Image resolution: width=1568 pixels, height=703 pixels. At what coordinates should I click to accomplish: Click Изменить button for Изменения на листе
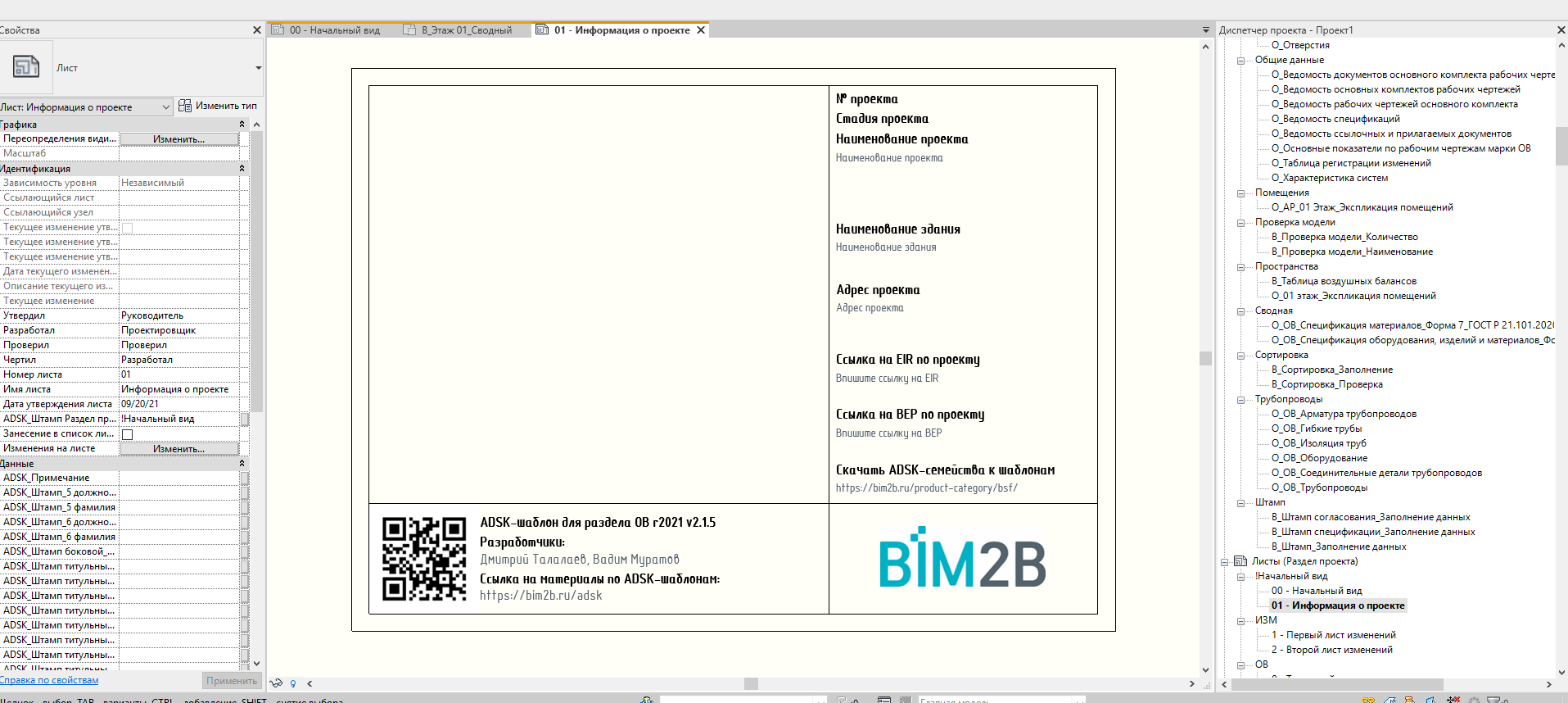[178, 449]
